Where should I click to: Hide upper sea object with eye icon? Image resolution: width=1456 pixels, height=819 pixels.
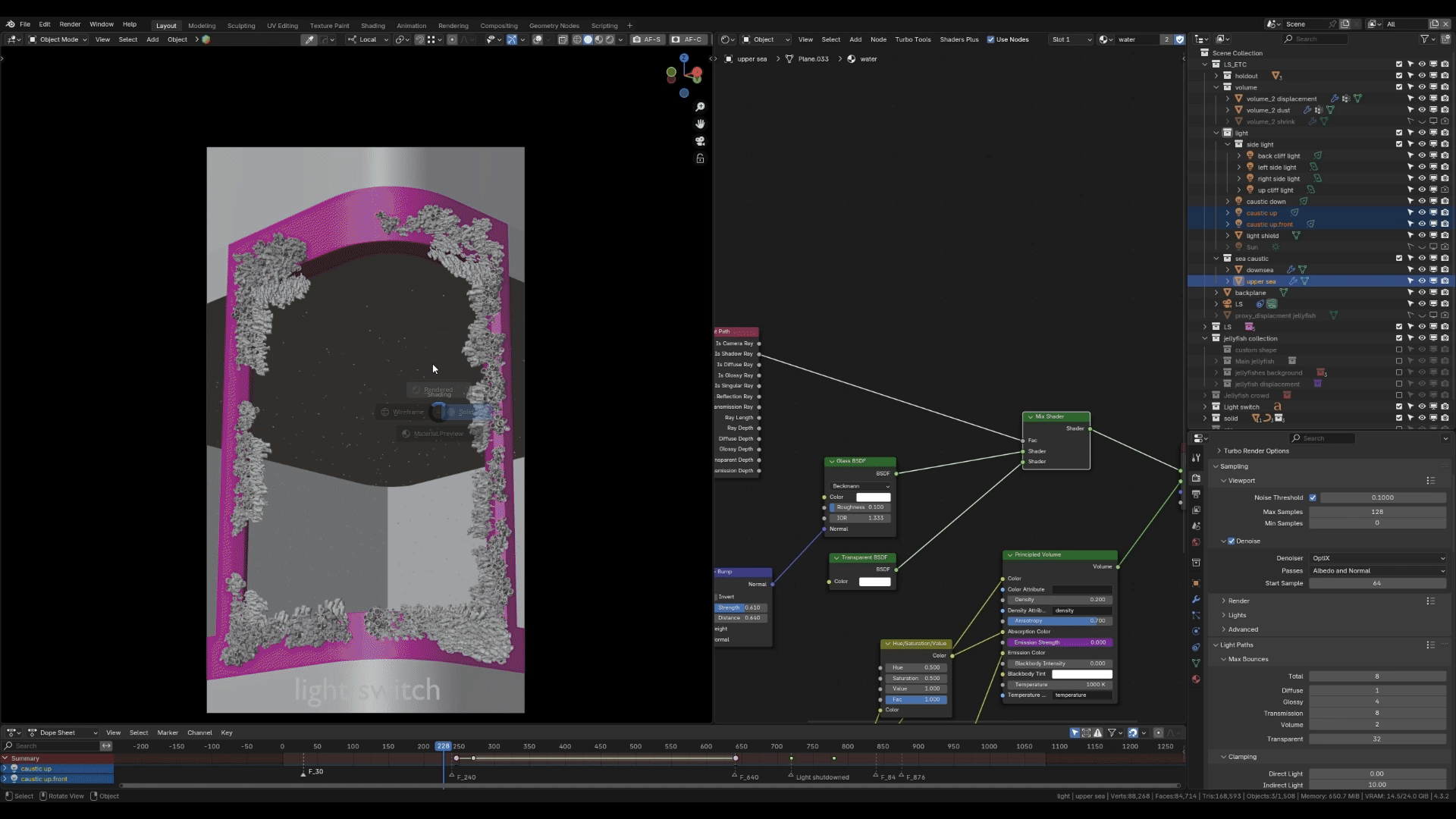(x=1422, y=281)
